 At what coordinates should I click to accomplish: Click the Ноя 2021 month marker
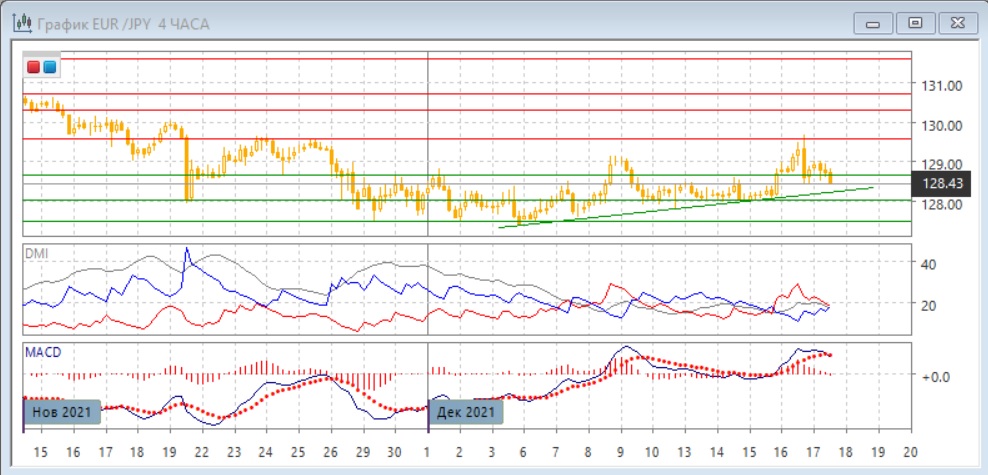tap(62, 412)
